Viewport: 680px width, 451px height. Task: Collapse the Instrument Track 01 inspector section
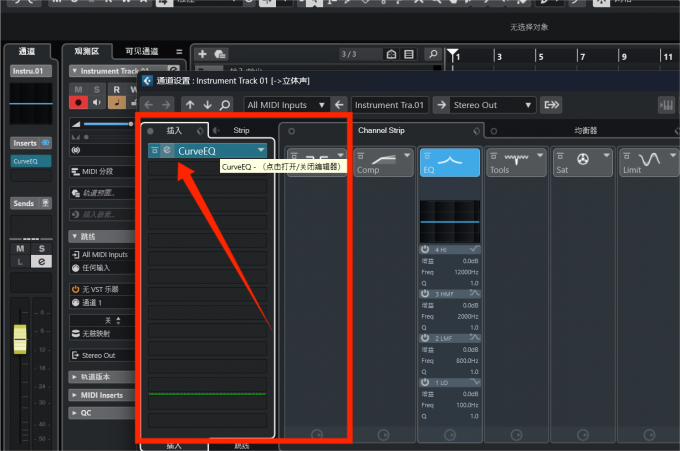pos(75,71)
